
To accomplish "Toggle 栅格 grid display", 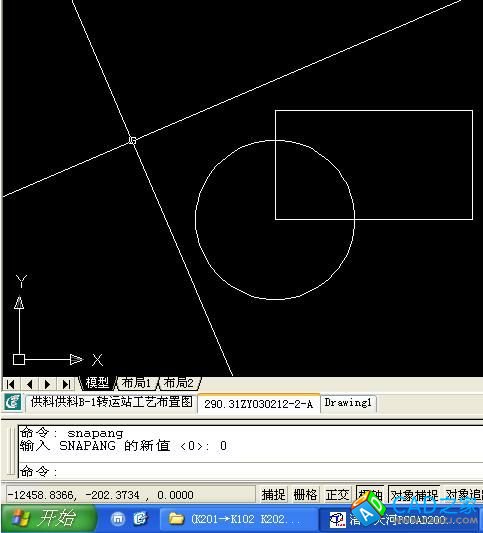I will point(305,495).
